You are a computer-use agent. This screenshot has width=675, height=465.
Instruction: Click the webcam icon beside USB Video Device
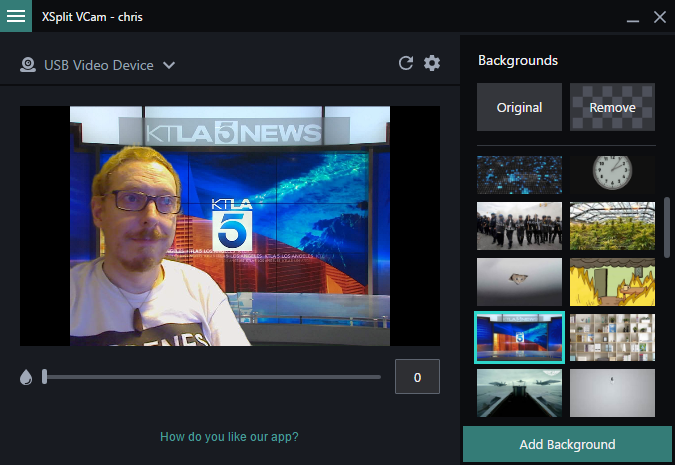coord(28,65)
